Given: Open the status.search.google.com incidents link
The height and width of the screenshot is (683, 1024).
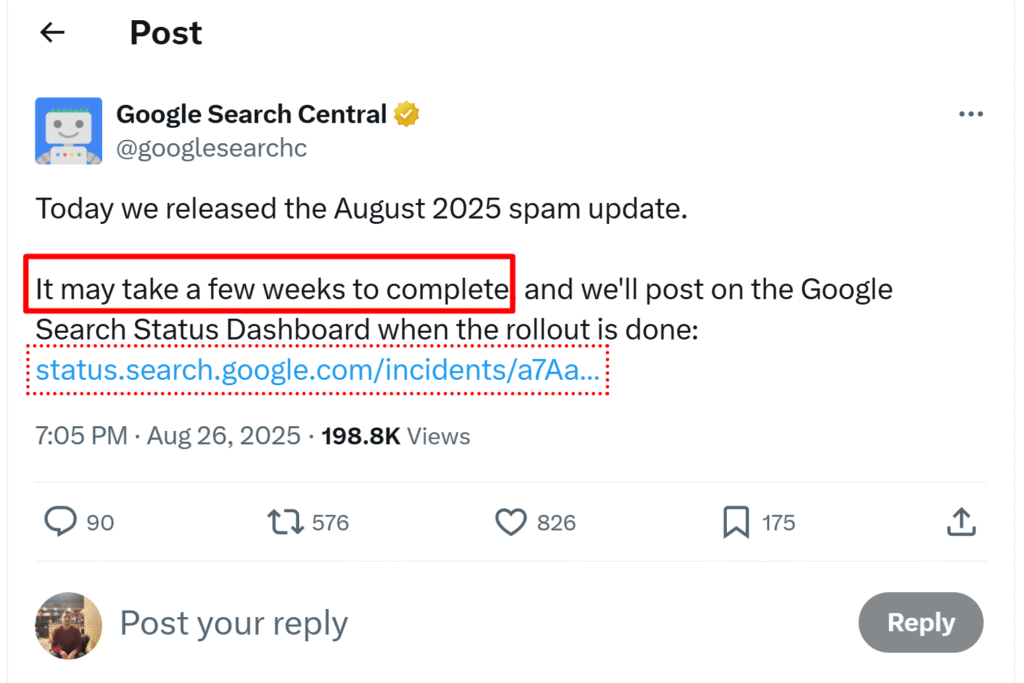Looking at the screenshot, I should tap(317, 370).
